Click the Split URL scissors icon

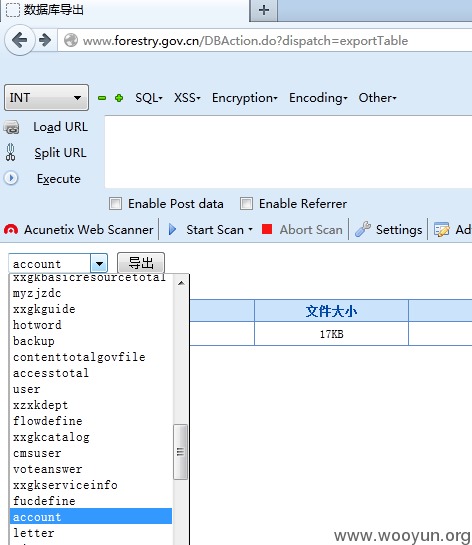pyautogui.click(x=10, y=153)
